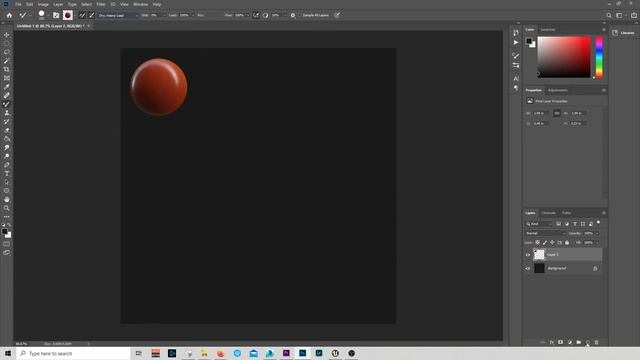Viewport: 640px width, 360px height.
Task: Click the search icon at the top right
Action: [609, 15]
